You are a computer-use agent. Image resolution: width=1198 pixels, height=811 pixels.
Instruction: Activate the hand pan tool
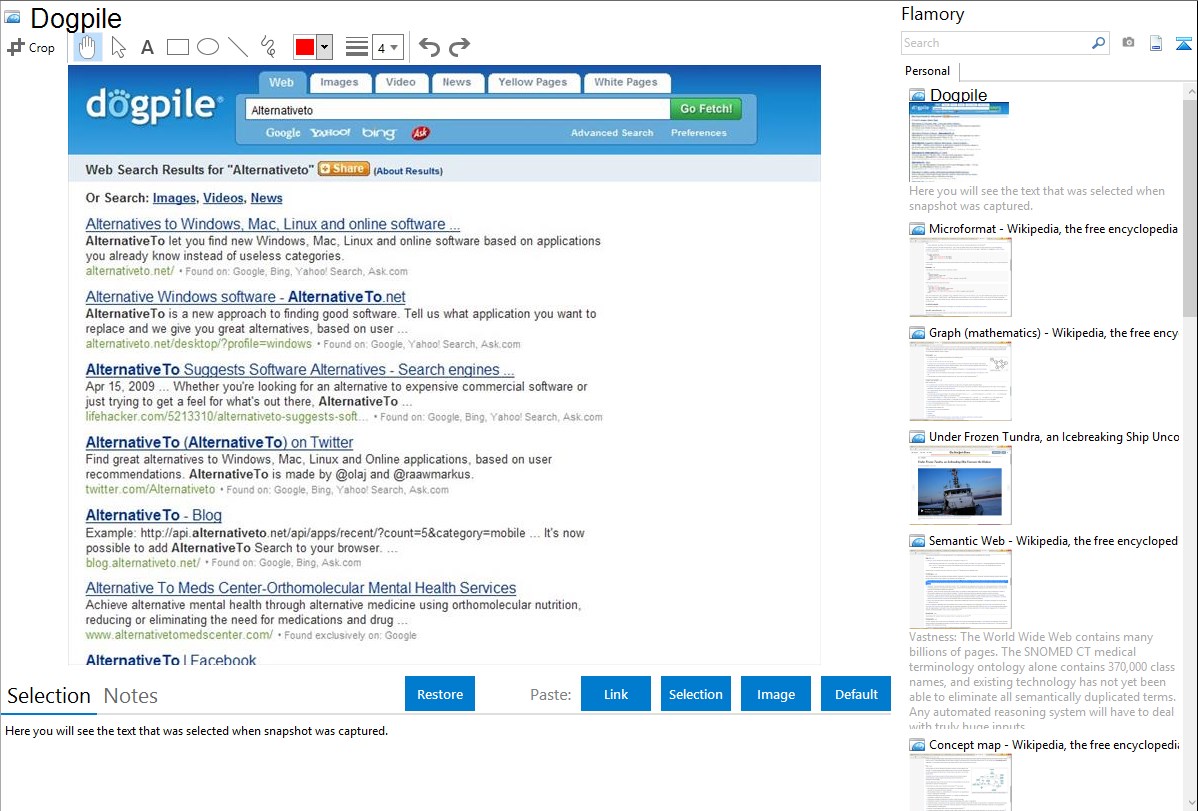[x=87, y=47]
